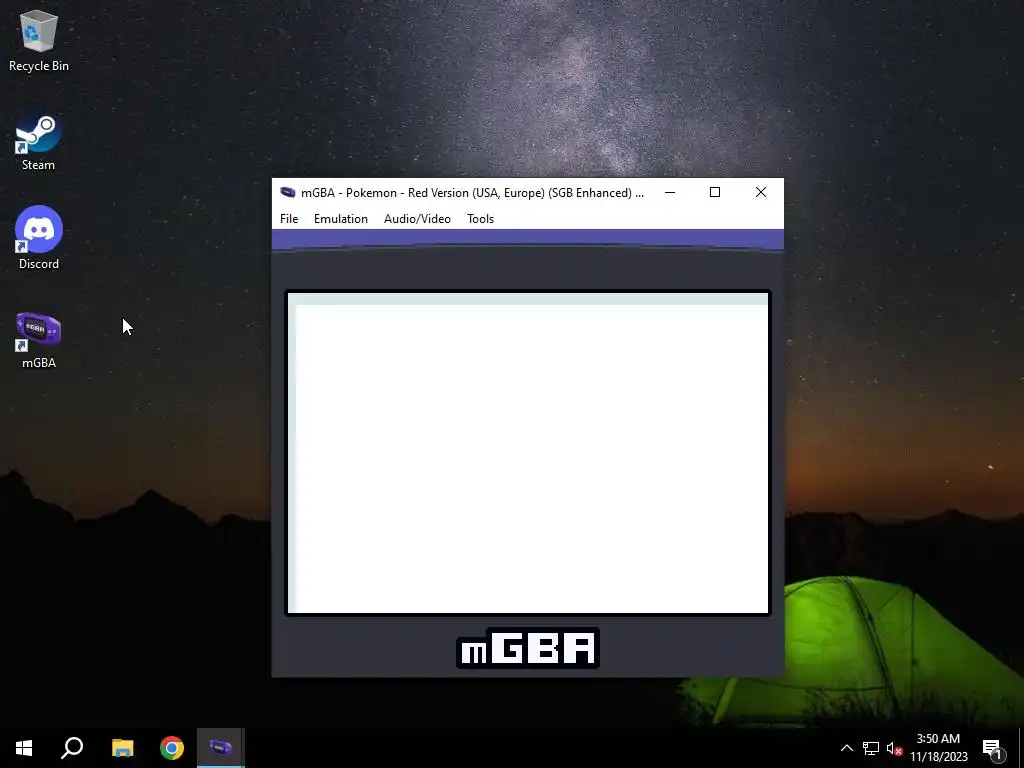The width and height of the screenshot is (1024, 768).
Task: Open the File menu in mGBA
Action: [x=289, y=219]
